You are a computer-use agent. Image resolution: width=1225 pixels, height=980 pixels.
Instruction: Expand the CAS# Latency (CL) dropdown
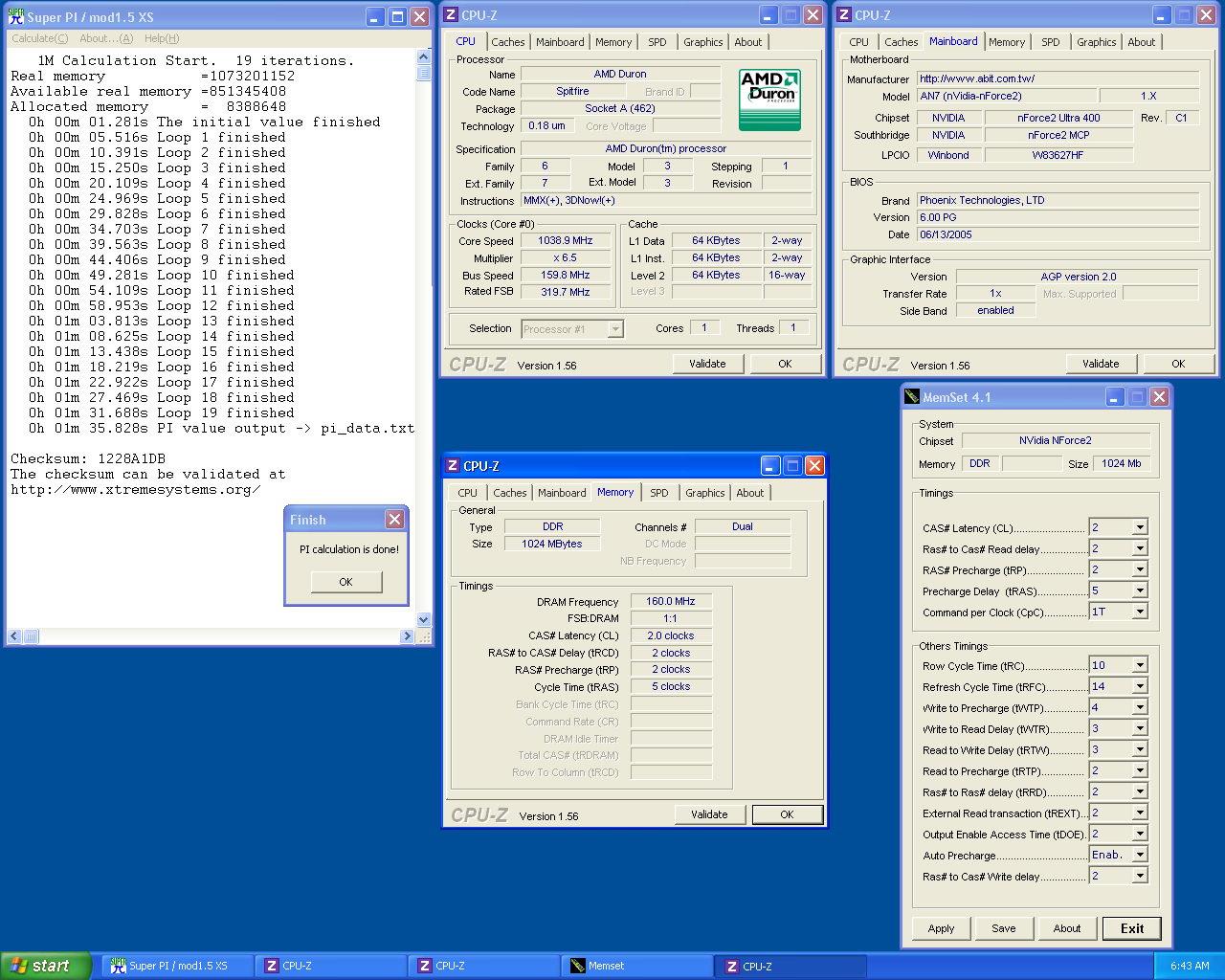pos(1139,527)
